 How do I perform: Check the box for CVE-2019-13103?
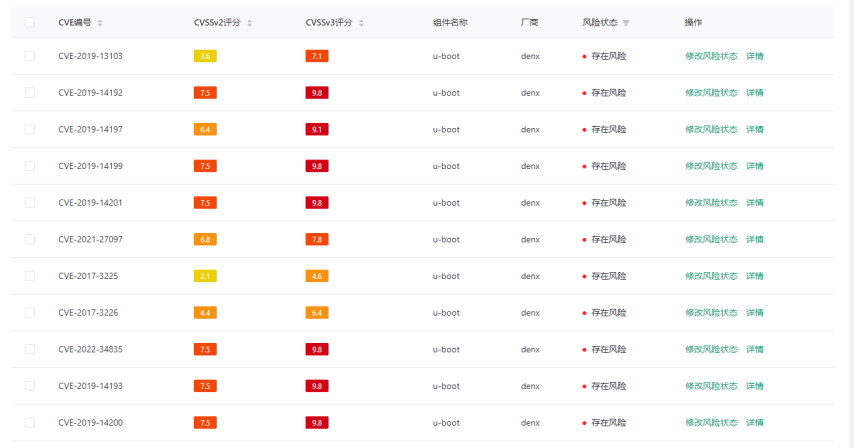coord(29,56)
